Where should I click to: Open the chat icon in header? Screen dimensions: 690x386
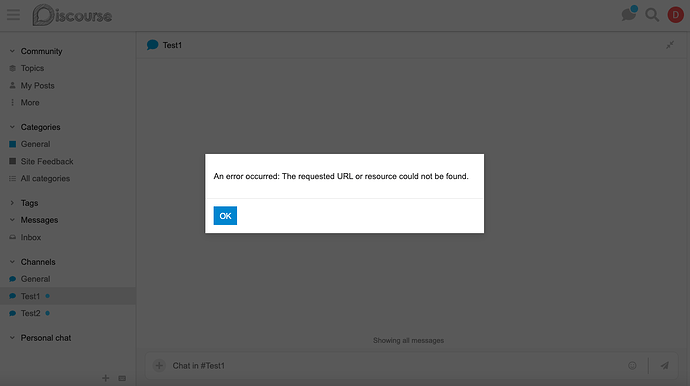(x=628, y=15)
